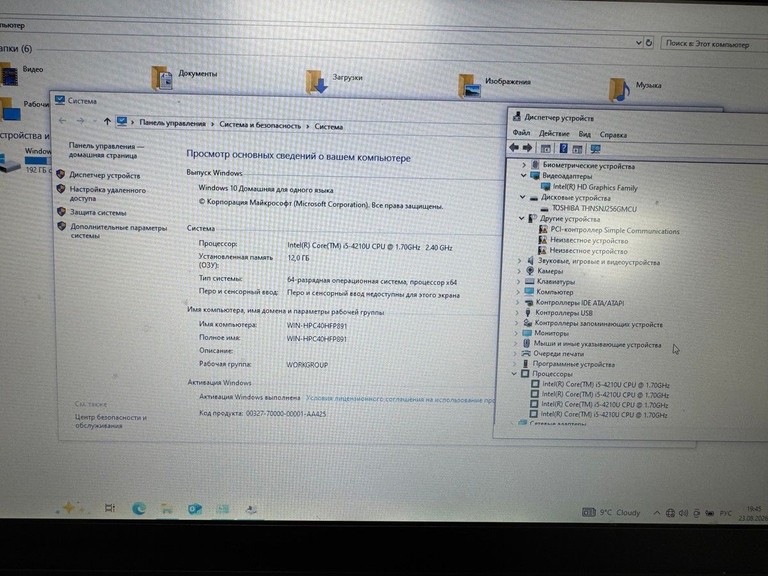
Task: Click the PCI-контроллер warning device icon
Action: click(x=543, y=229)
